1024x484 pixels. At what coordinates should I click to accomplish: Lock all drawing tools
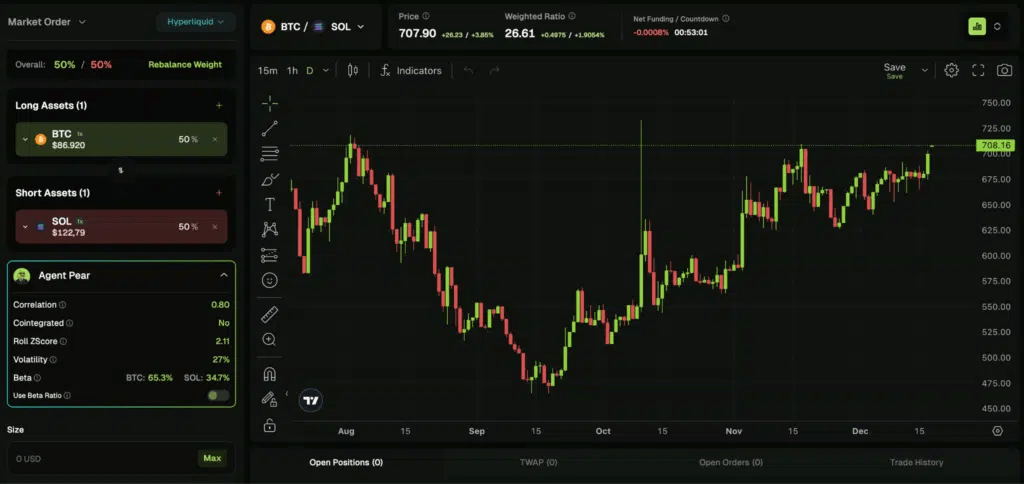pyautogui.click(x=269, y=425)
